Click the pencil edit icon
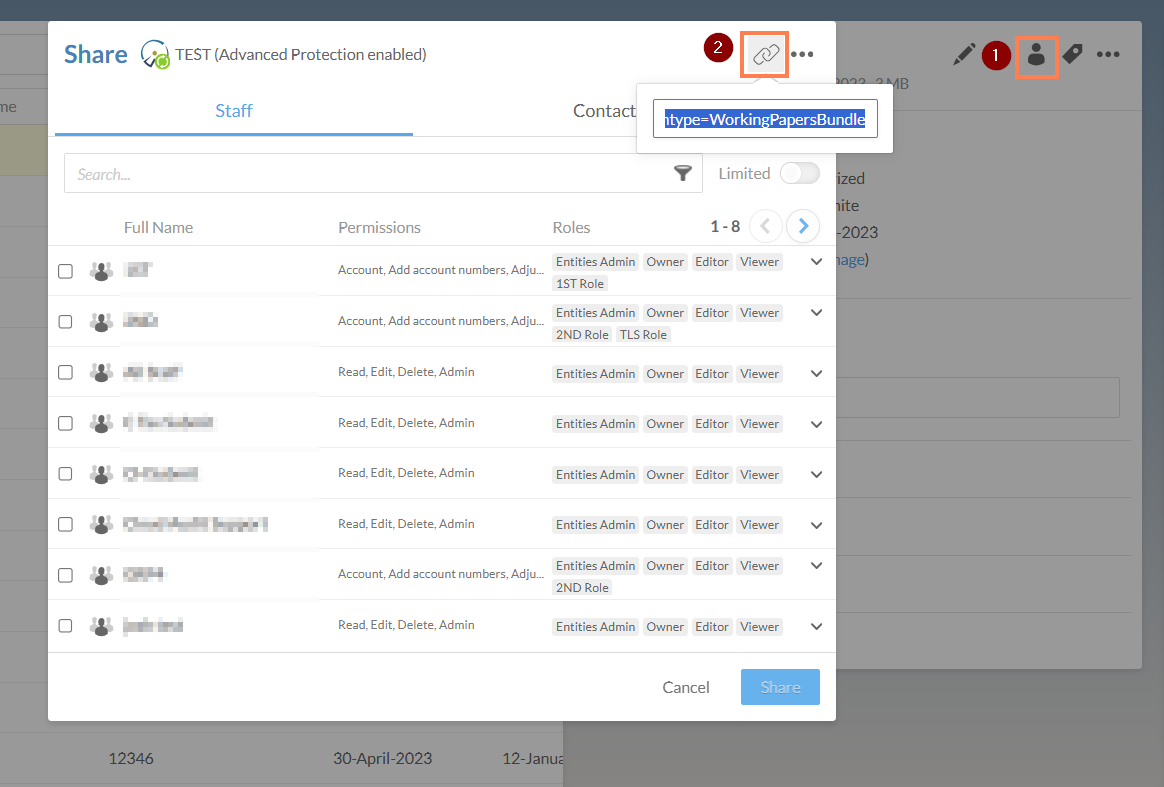 [x=963, y=55]
